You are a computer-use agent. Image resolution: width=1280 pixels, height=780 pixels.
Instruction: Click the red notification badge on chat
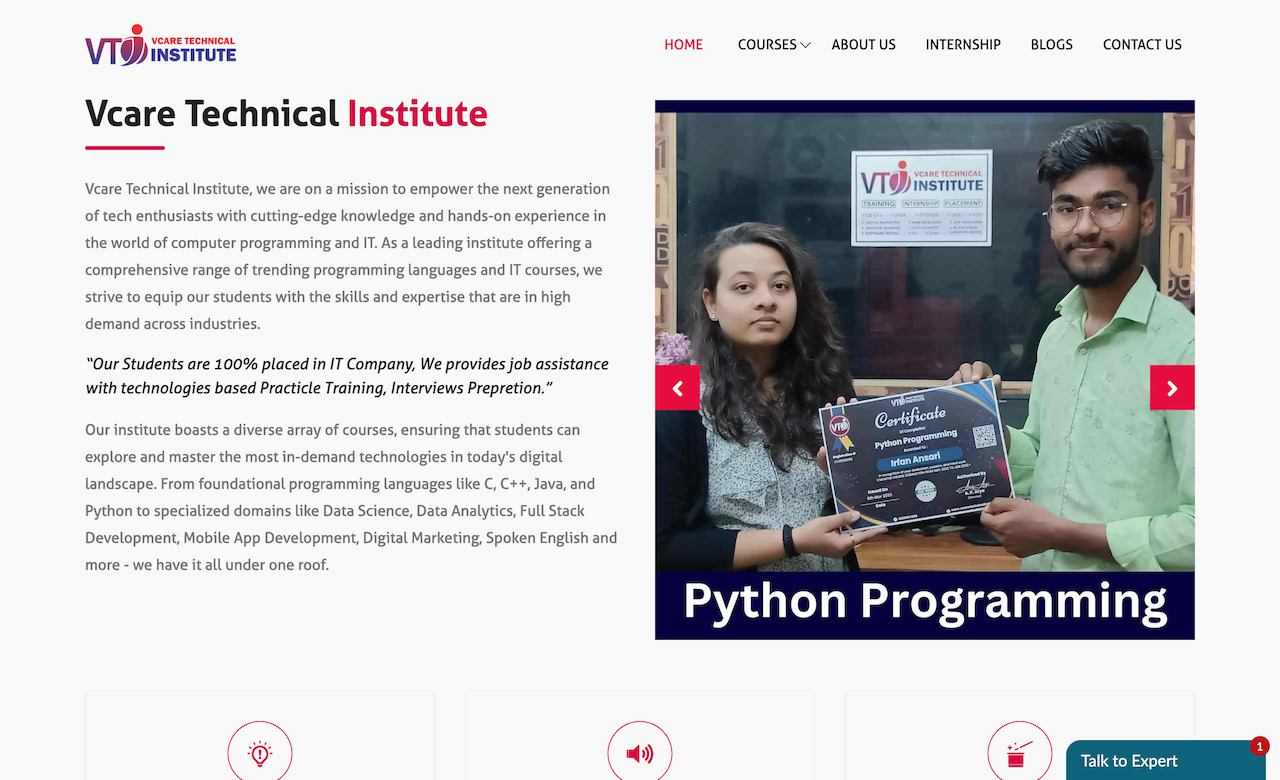pyautogui.click(x=1259, y=746)
